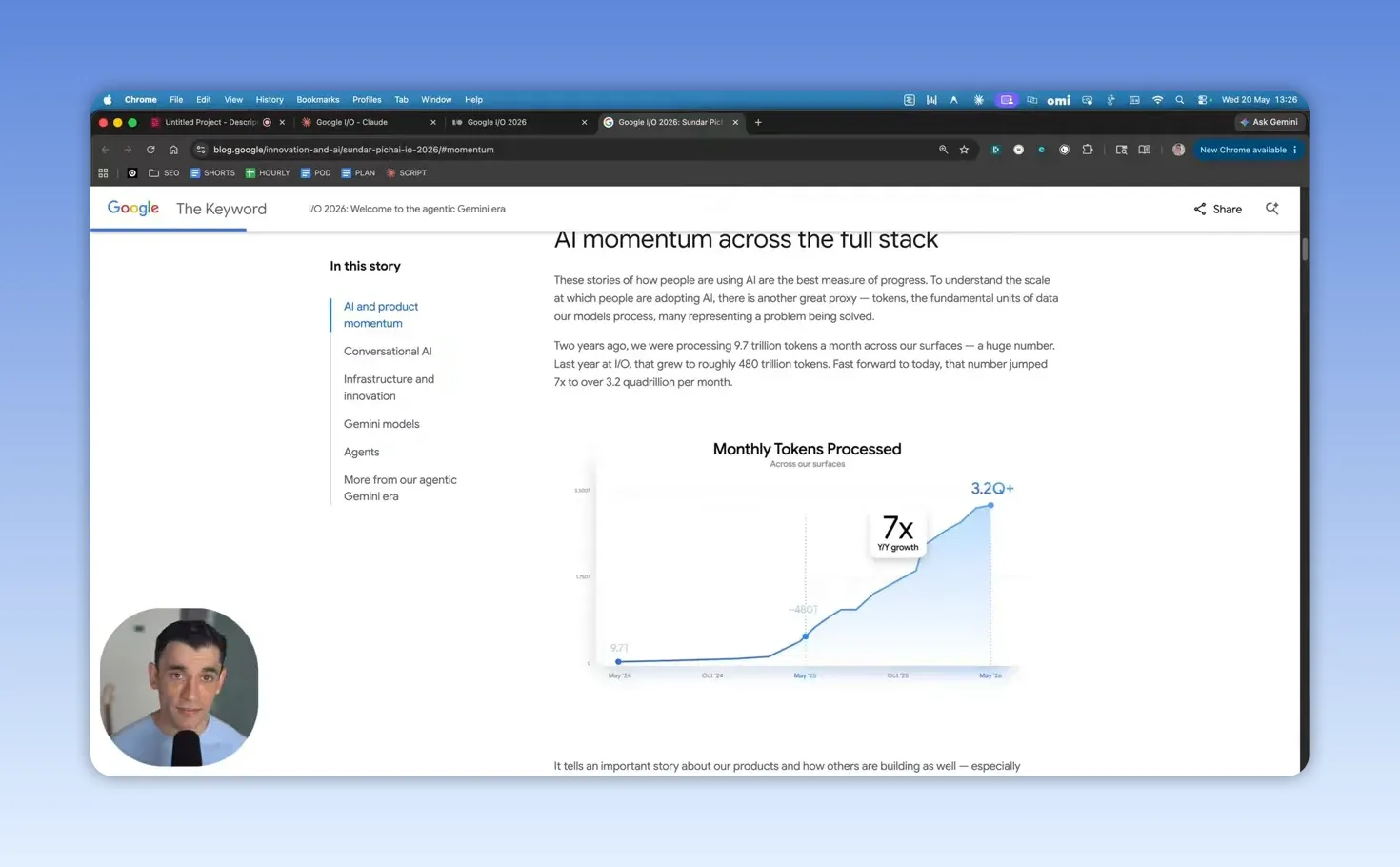Open the SCRIPT bookmark
The height and width of the screenshot is (867, 1400).
point(406,173)
